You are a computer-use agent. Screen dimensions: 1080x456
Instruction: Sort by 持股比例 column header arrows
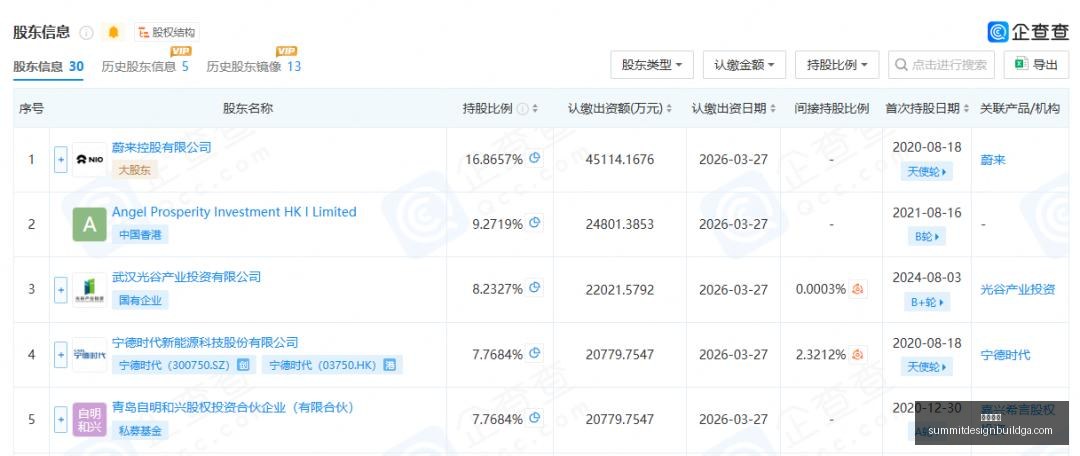click(535, 109)
